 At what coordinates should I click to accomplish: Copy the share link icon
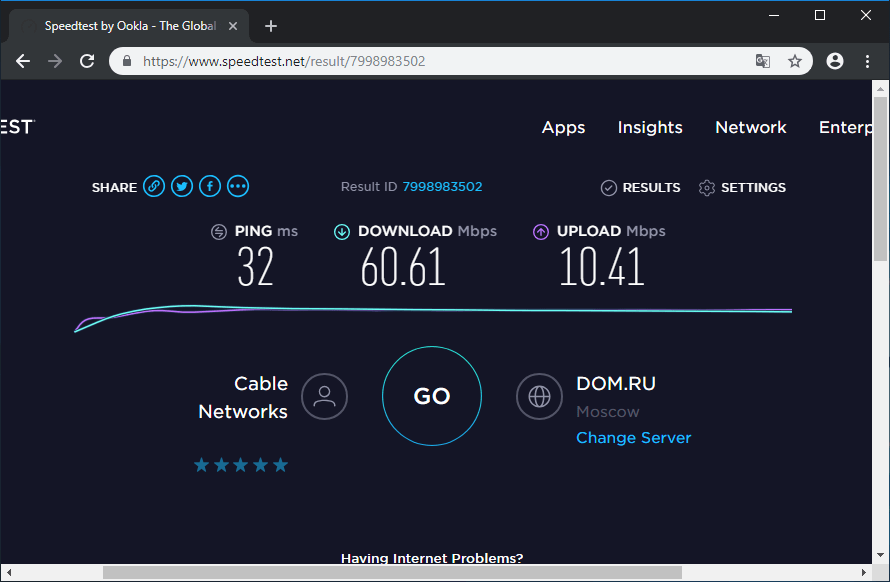pyautogui.click(x=153, y=186)
